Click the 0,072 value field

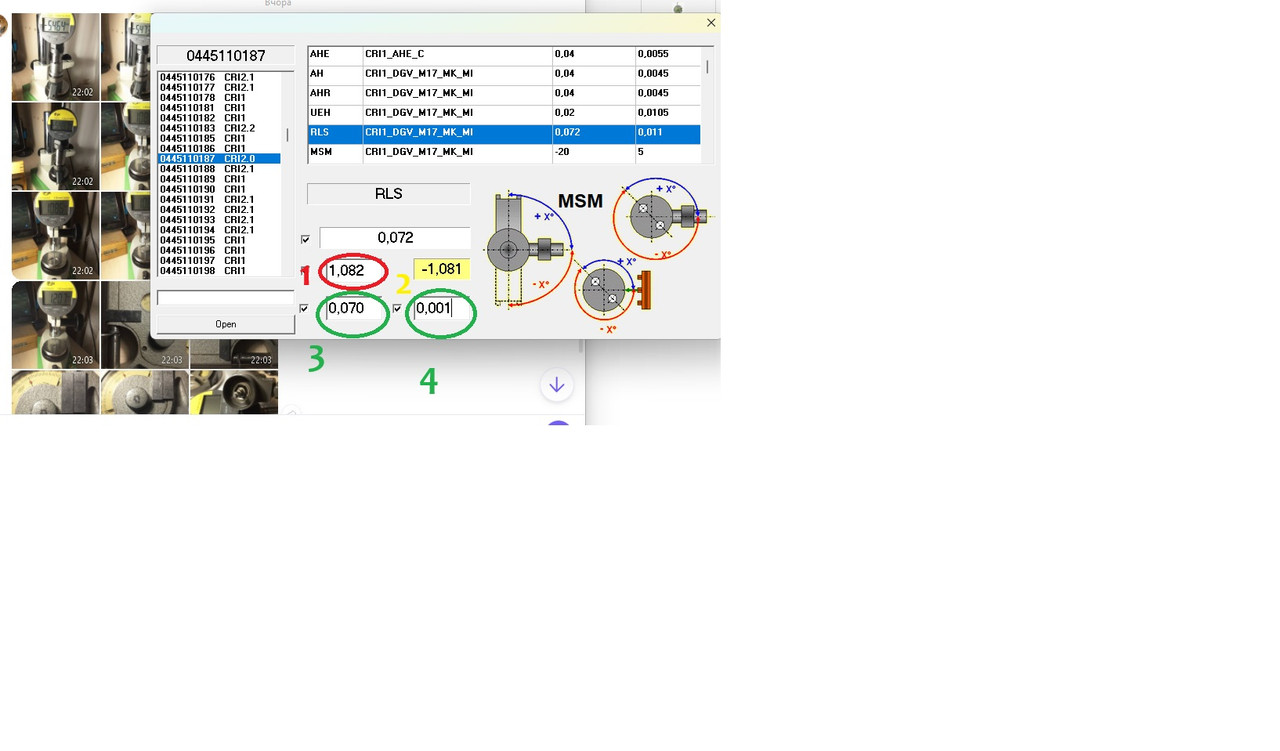(x=395, y=238)
